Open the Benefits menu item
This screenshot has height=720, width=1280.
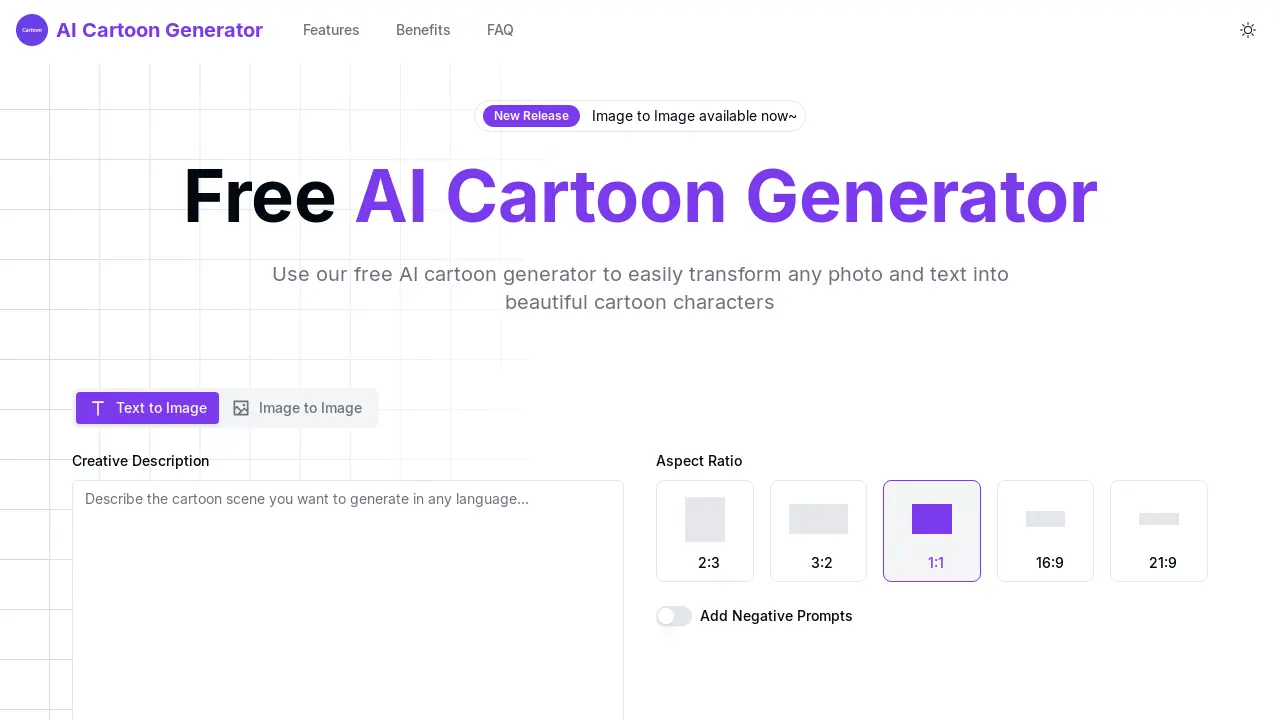(423, 30)
